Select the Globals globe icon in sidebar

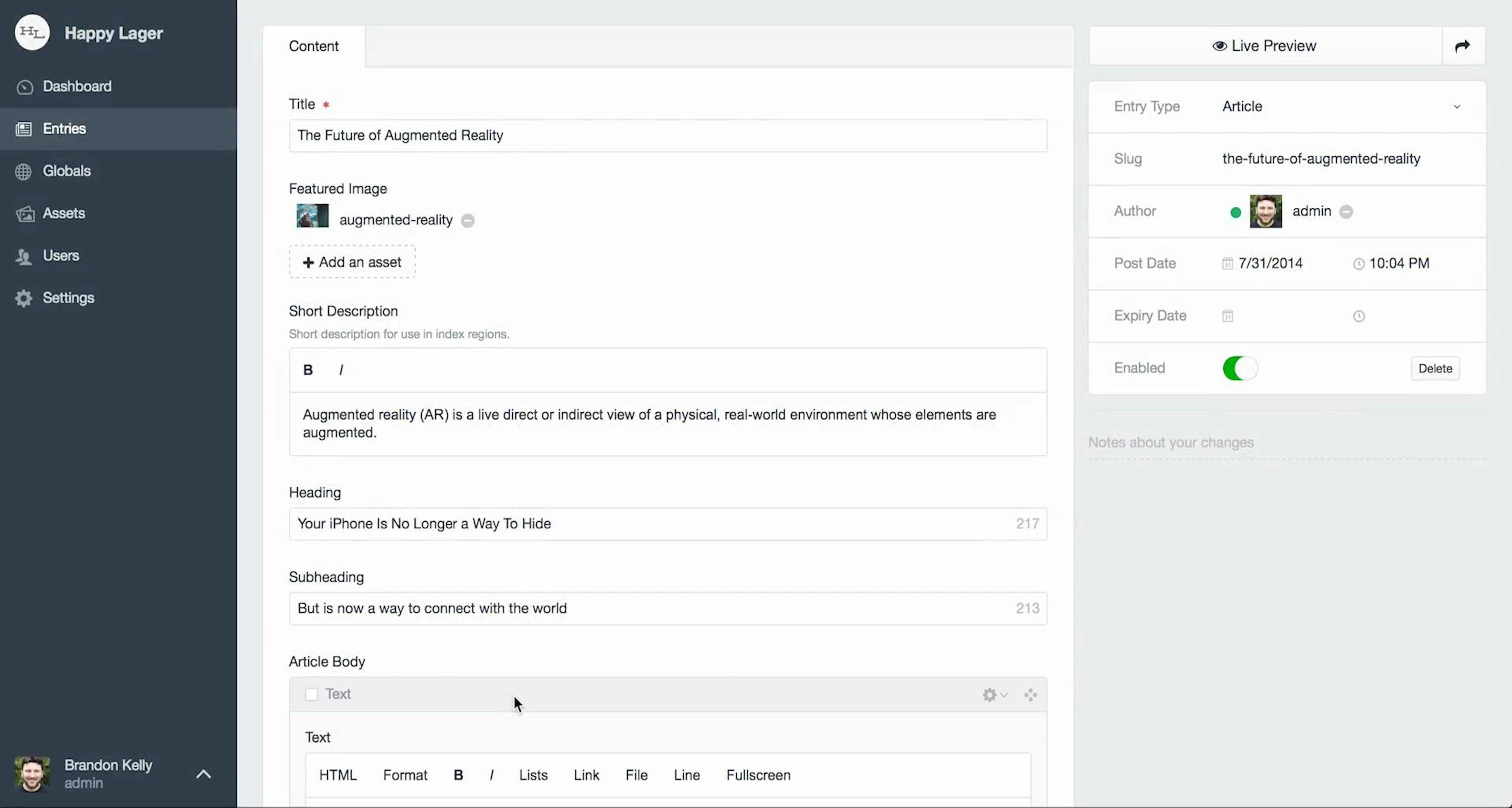pos(24,171)
